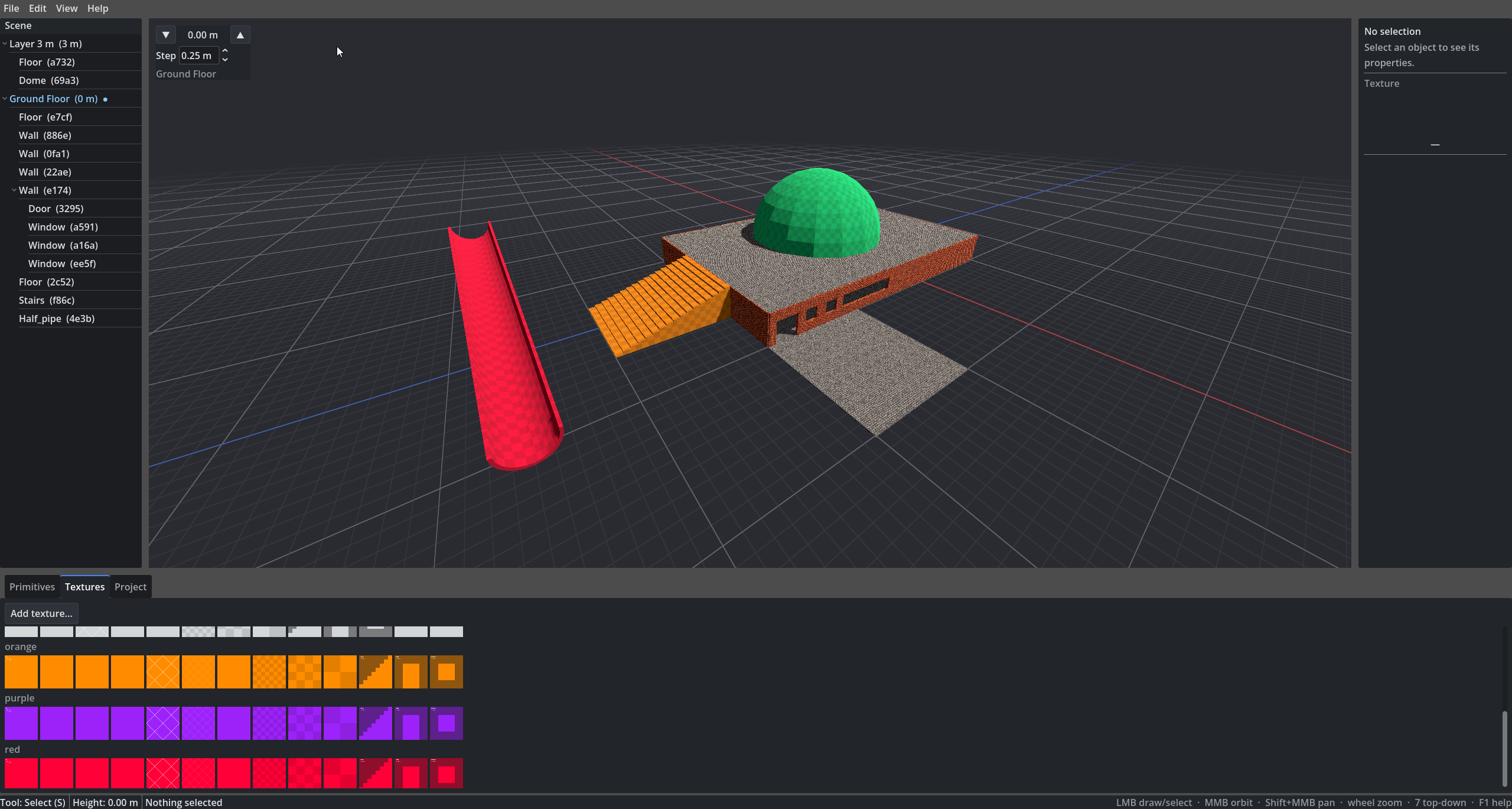Screen dimensions: 1512x809
Task: Increase the Step value with the spinner up arrow
Action: click(x=225, y=51)
